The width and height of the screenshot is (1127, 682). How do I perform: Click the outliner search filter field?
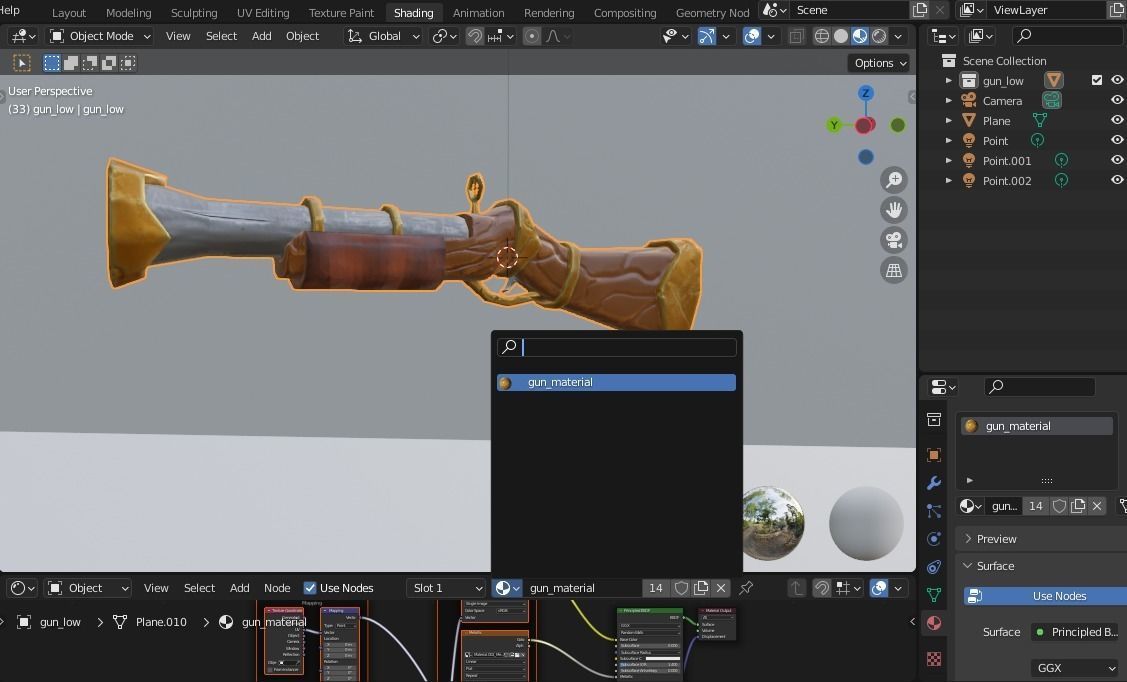(1067, 34)
